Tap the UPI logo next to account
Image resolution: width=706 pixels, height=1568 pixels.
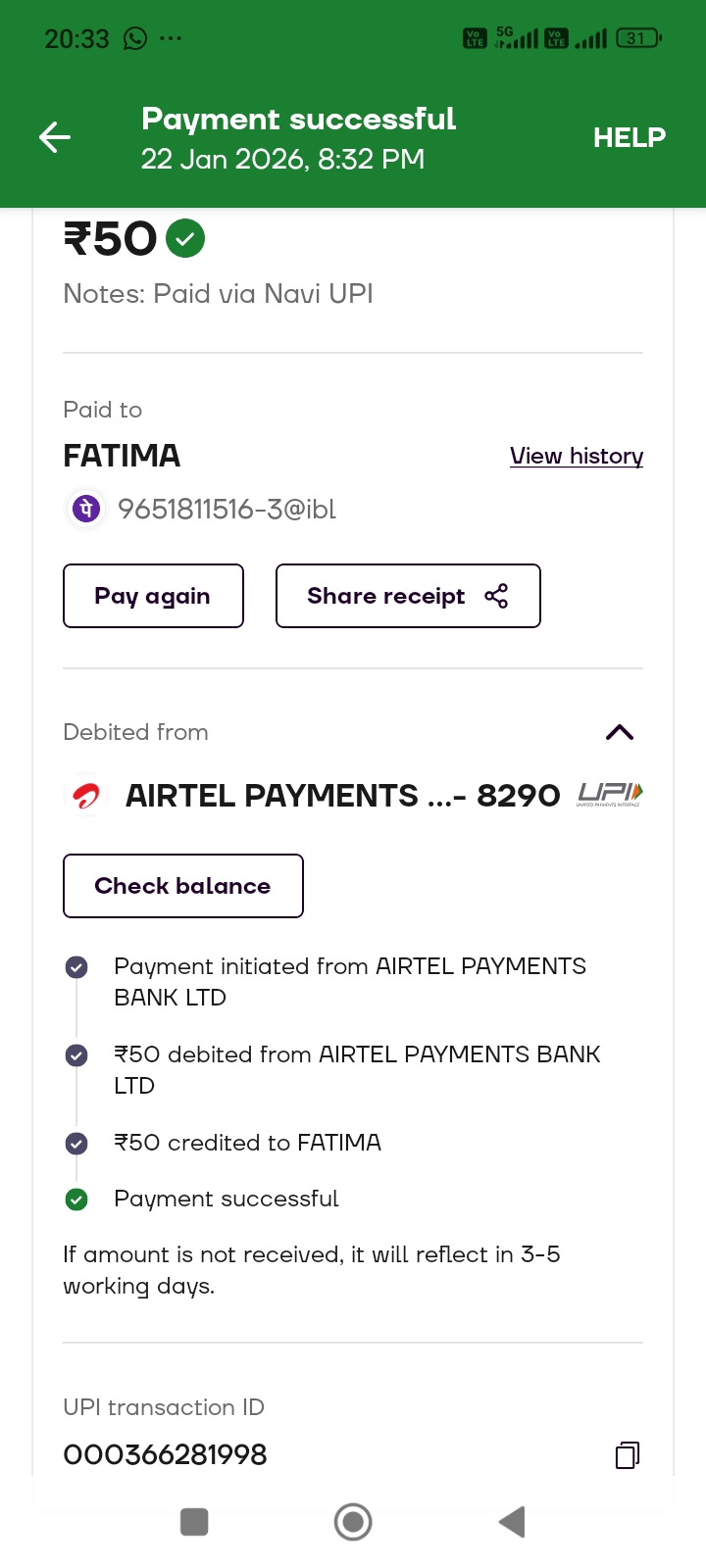[610, 794]
